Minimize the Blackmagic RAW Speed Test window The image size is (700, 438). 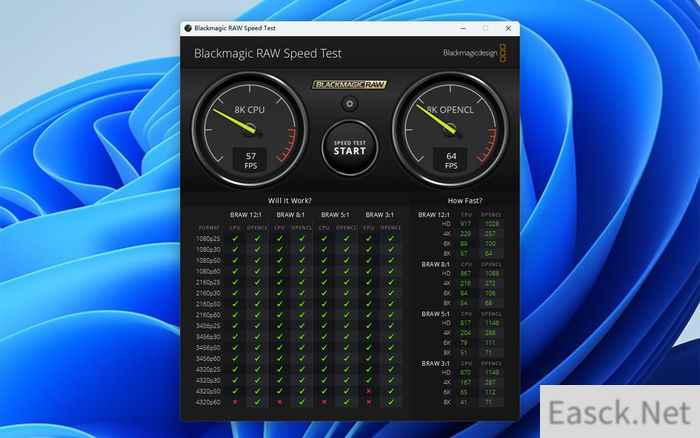[x=463, y=28]
